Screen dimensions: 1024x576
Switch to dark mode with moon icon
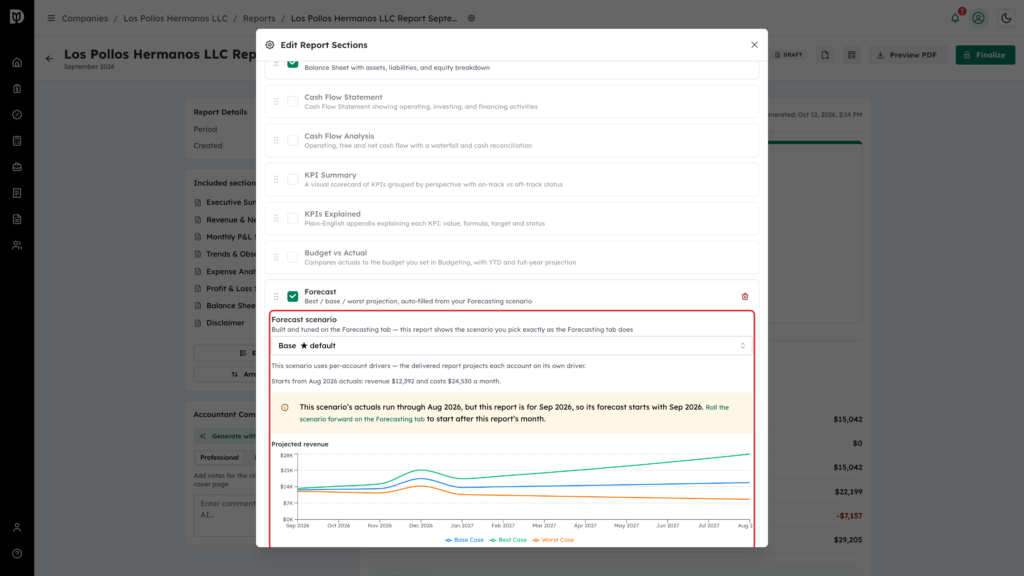point(1006,18)
